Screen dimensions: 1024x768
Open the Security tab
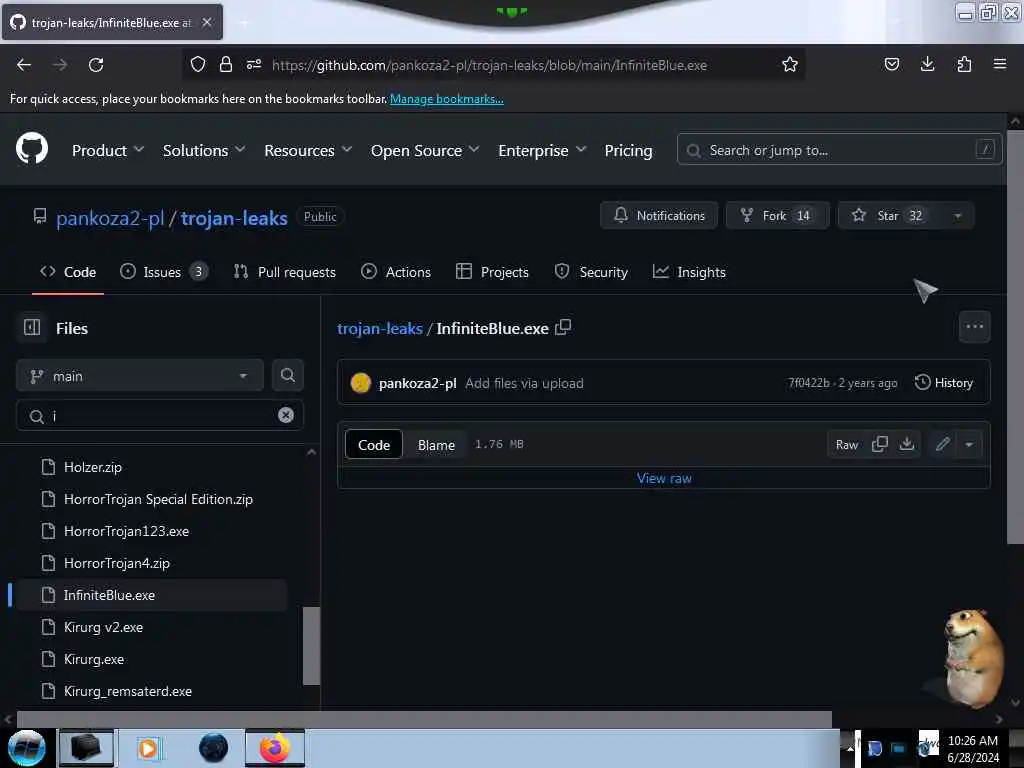(591, 272)
